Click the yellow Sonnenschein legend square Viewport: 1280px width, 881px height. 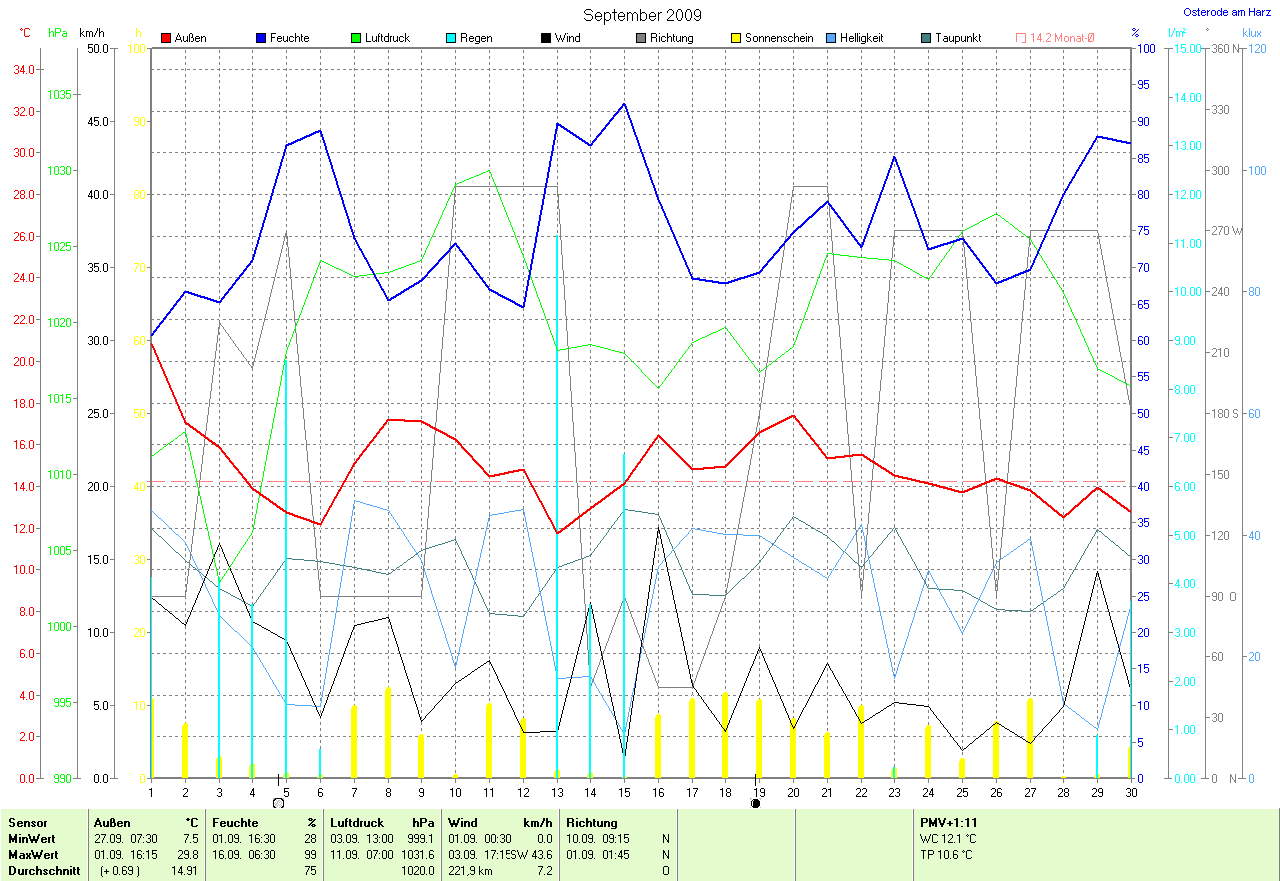tap(735, 38)
